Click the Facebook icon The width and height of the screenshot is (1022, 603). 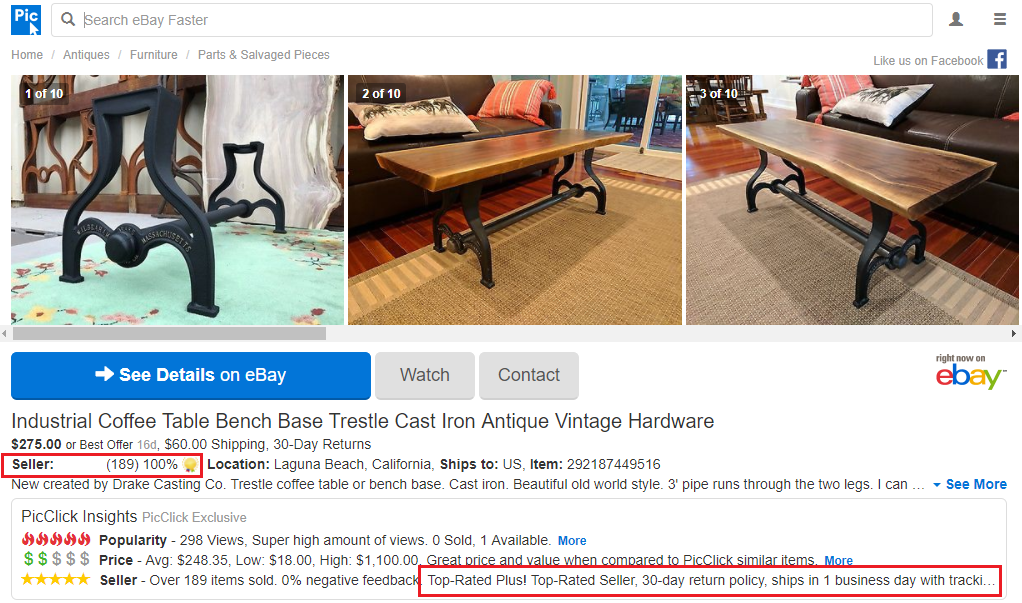point(997,59)
